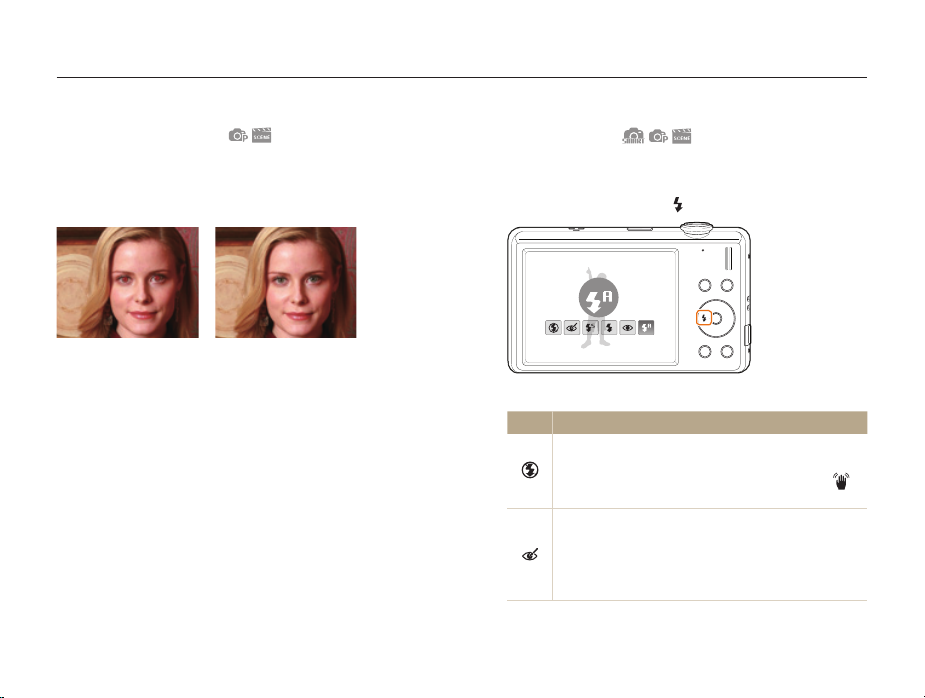The image size is (925, 698).
Task: Open the portrait photo with red eyes
Action: coord(127,283)
